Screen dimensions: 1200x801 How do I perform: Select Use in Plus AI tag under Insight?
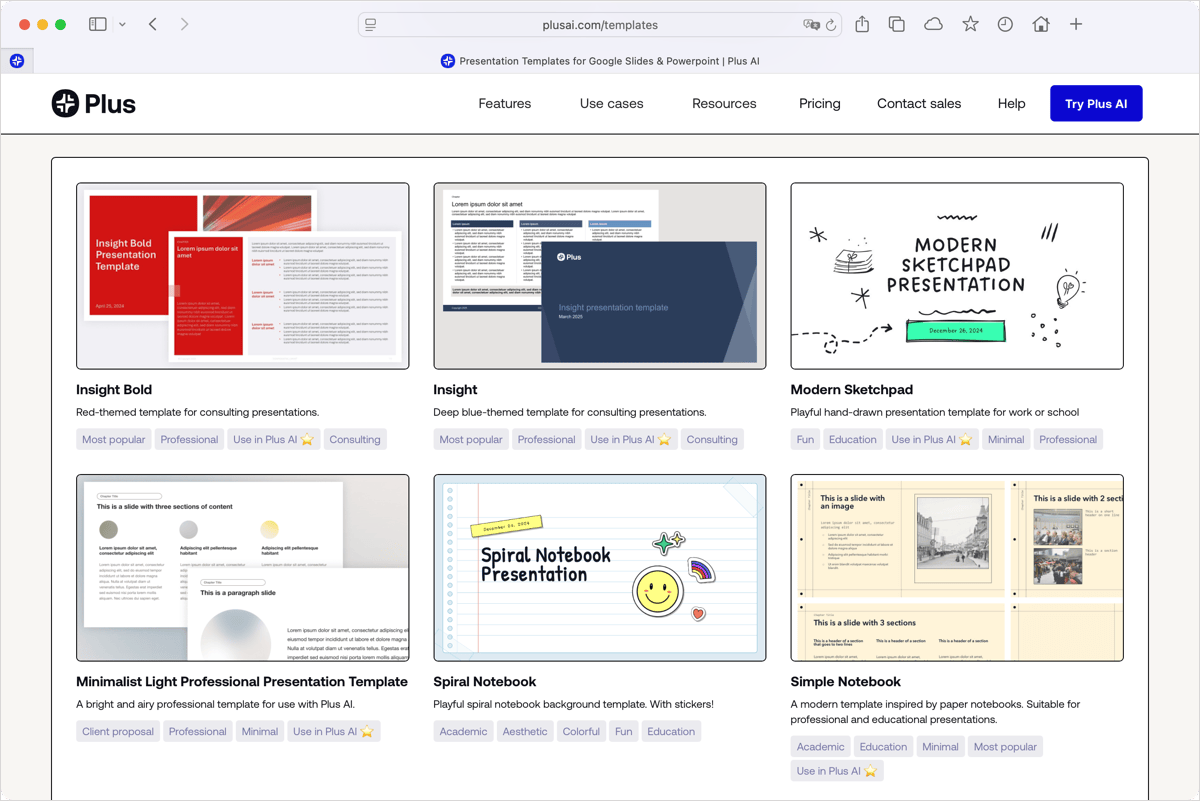[631, 439]
